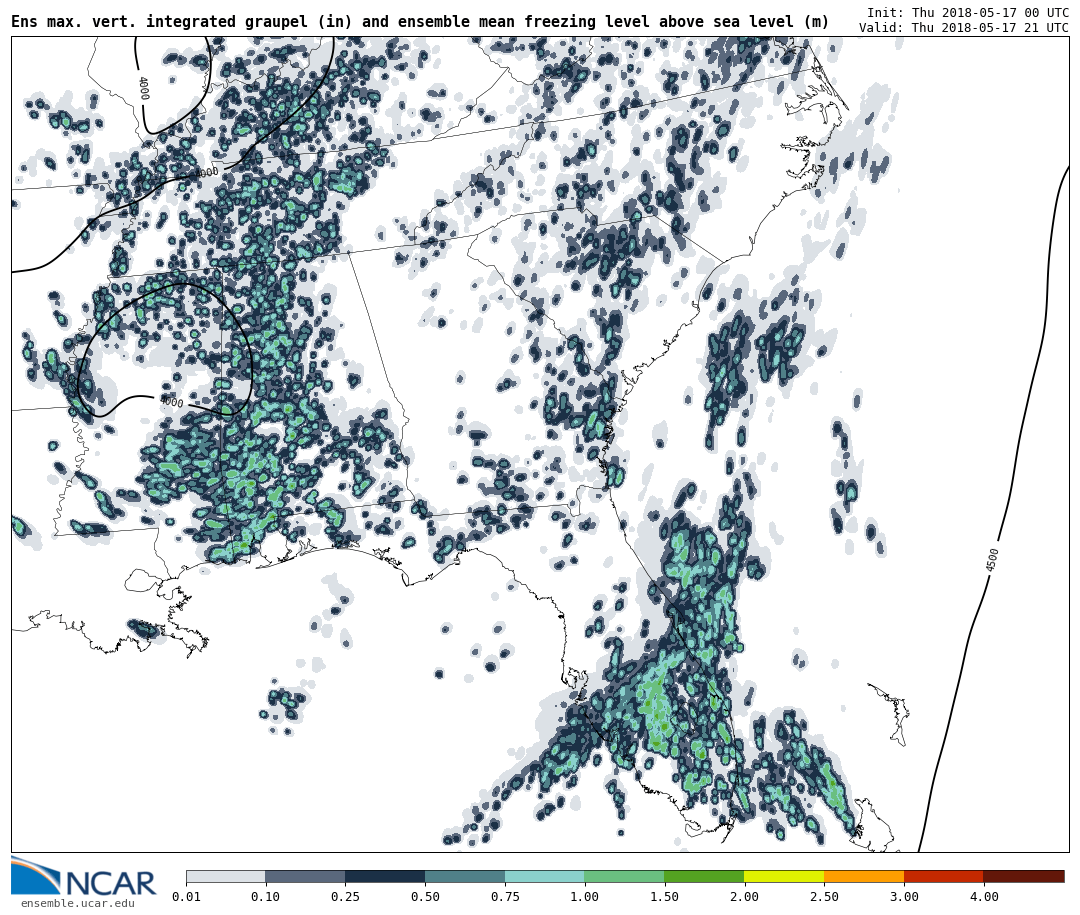This screenshot has height=915, width=1080.
Task: Click the NCAR logo
Action: pyautogui.click(x=83, y=878)
